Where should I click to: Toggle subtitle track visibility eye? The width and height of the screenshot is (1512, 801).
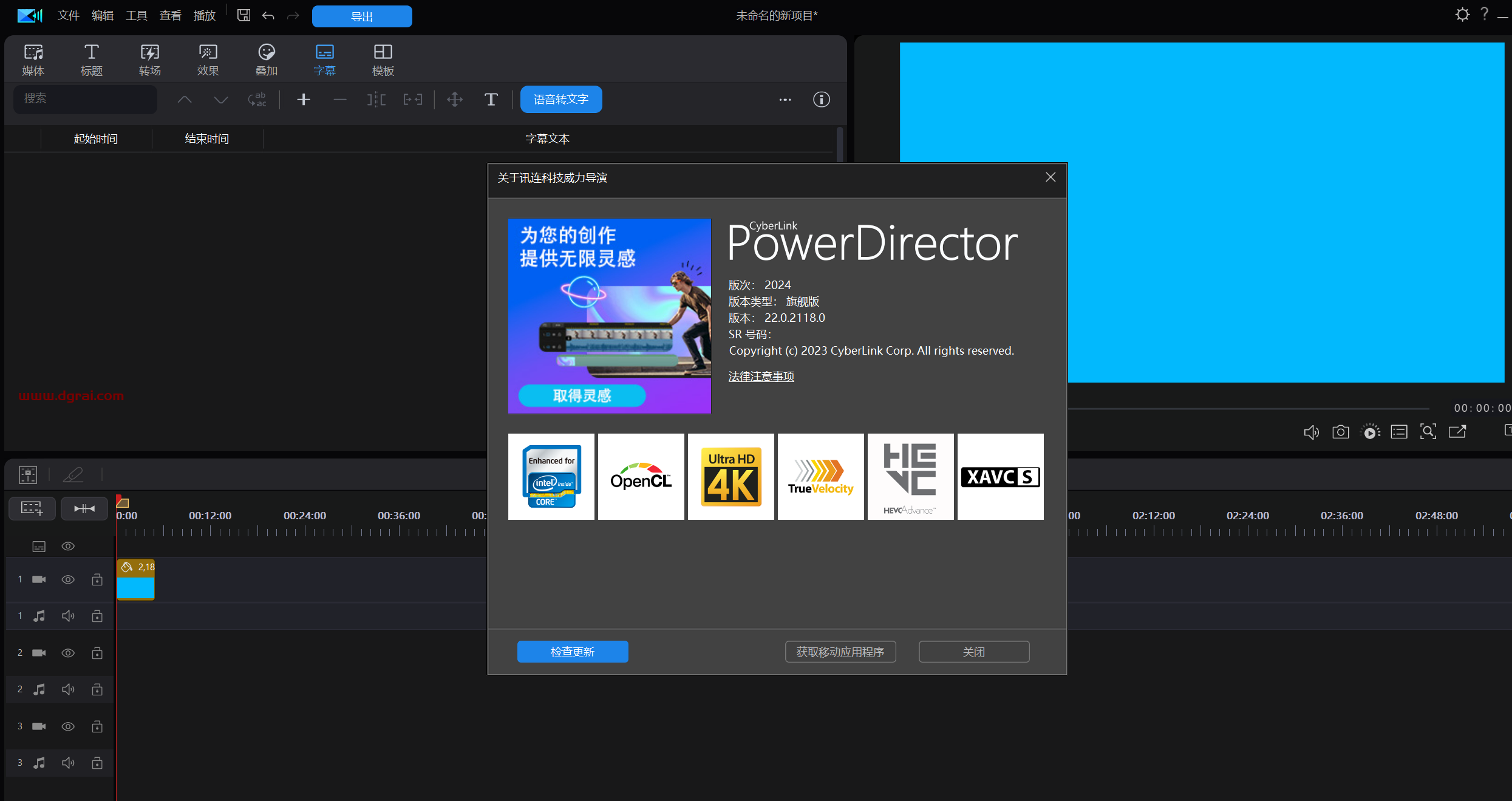[68, 546]
